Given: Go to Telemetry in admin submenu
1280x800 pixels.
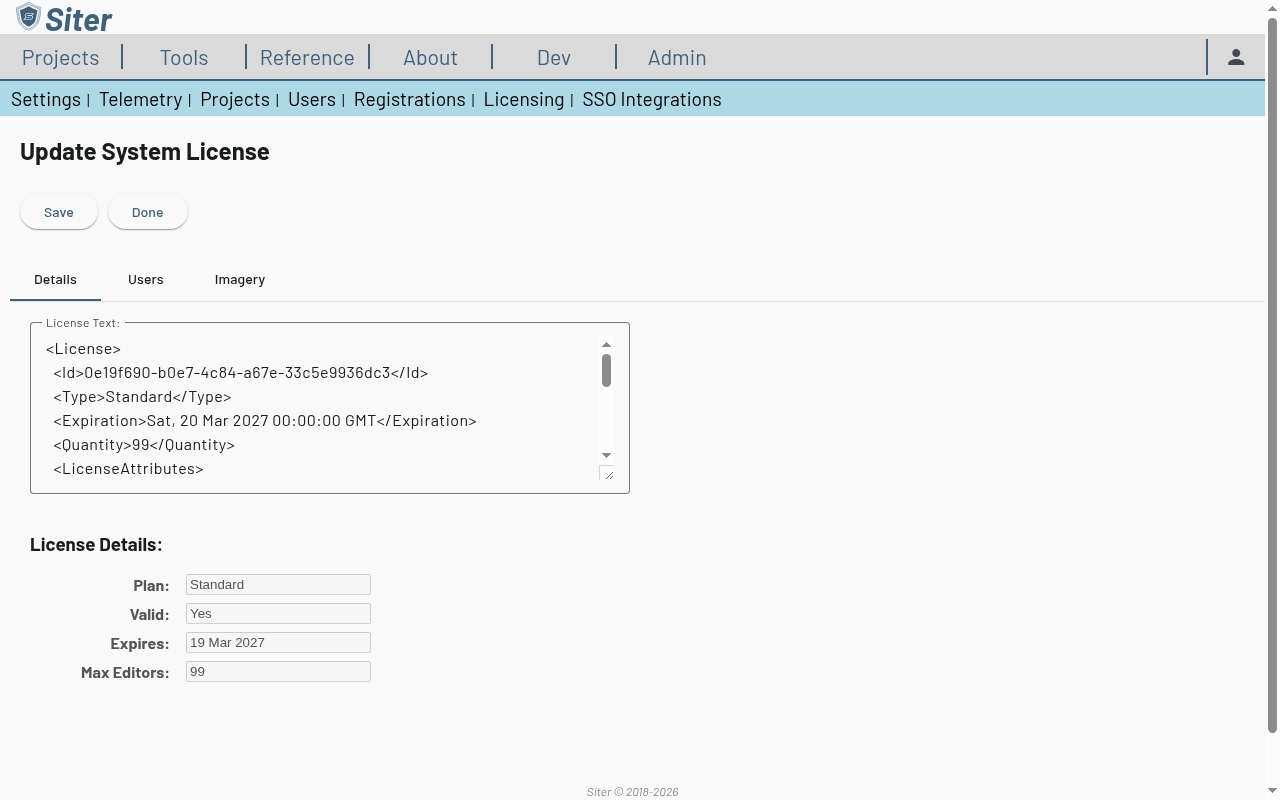Looking at the screenshot, I should click(x=140, y=99).
